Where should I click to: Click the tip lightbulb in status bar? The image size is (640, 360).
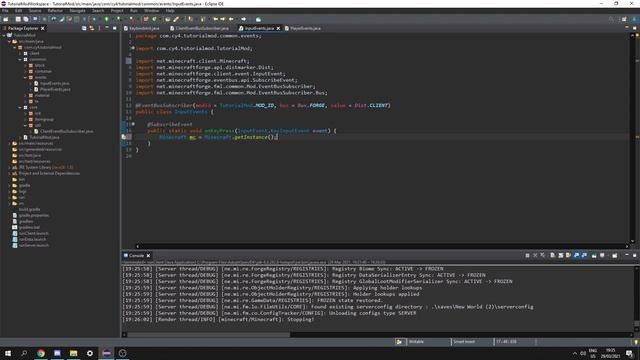[636, 342]
